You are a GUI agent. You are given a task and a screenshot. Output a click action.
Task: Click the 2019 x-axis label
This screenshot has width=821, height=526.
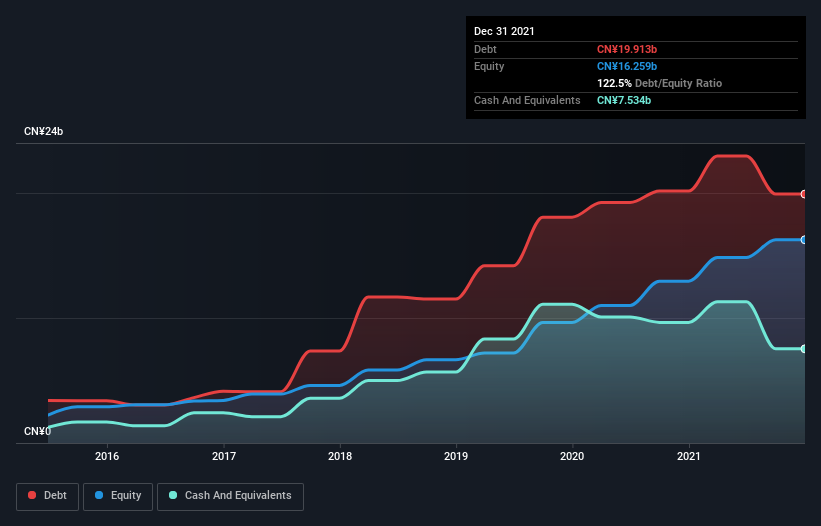[x=456, y=456]
